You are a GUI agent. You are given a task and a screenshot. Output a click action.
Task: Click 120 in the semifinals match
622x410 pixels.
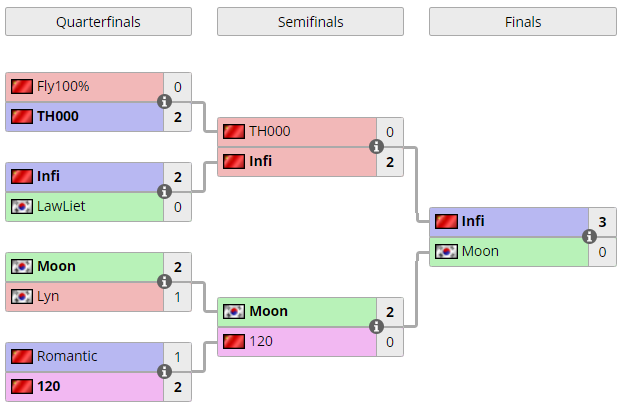(261, 341)
